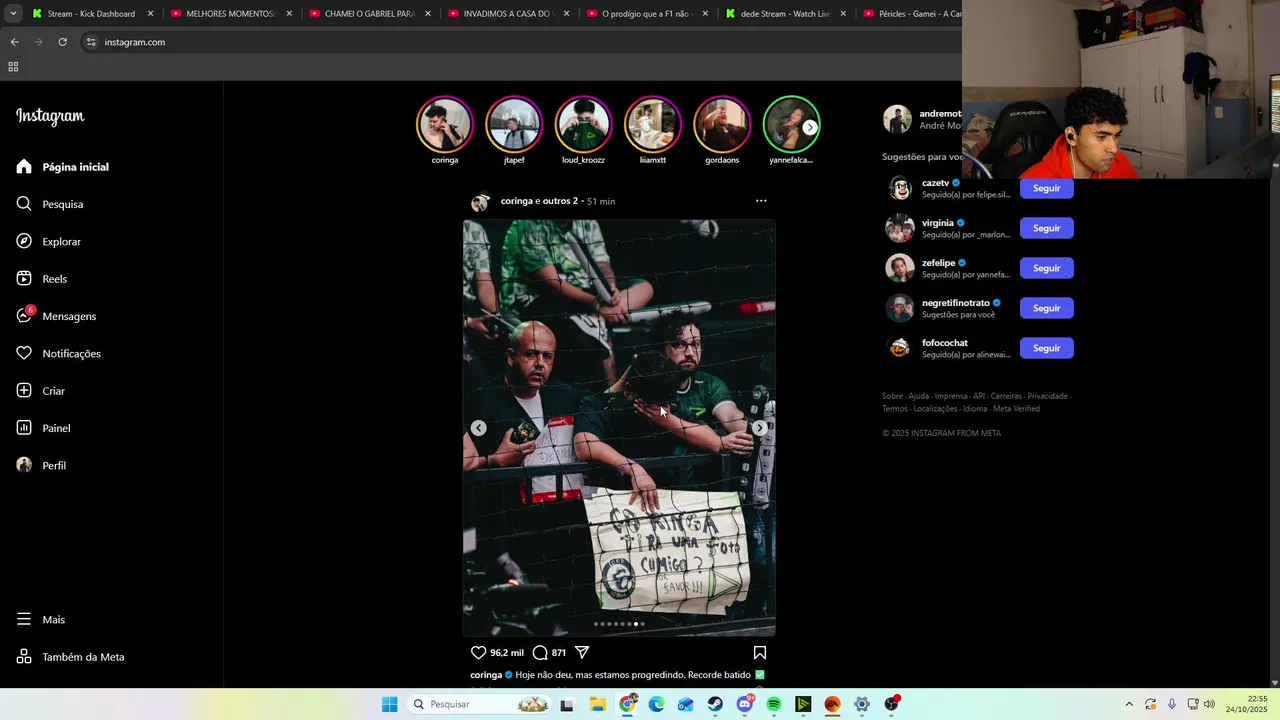Viewport: 1280px width, 720px height.
Task: Open comments on the post
Action: [x=540, y=653]
